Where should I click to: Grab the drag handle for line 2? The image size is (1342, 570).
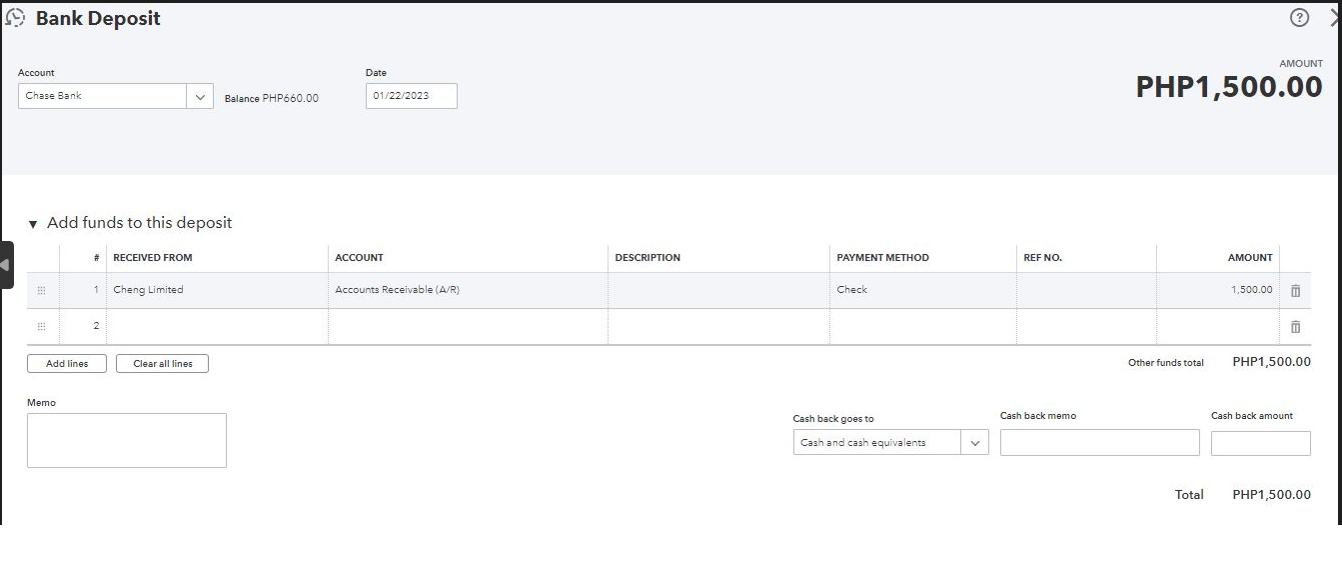pos(41,326)
